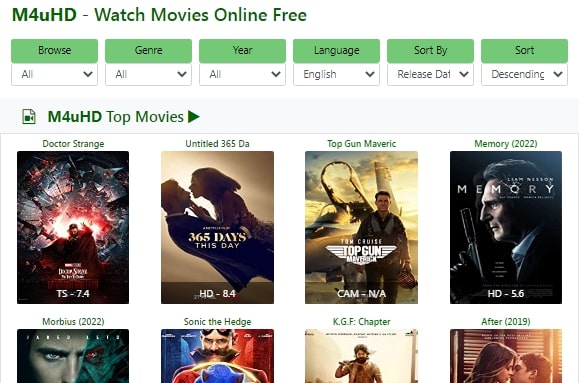The height and width of the screenshot is (383, 584).
Task: Open the Language dropdown showing English
Action: (336, 75)
